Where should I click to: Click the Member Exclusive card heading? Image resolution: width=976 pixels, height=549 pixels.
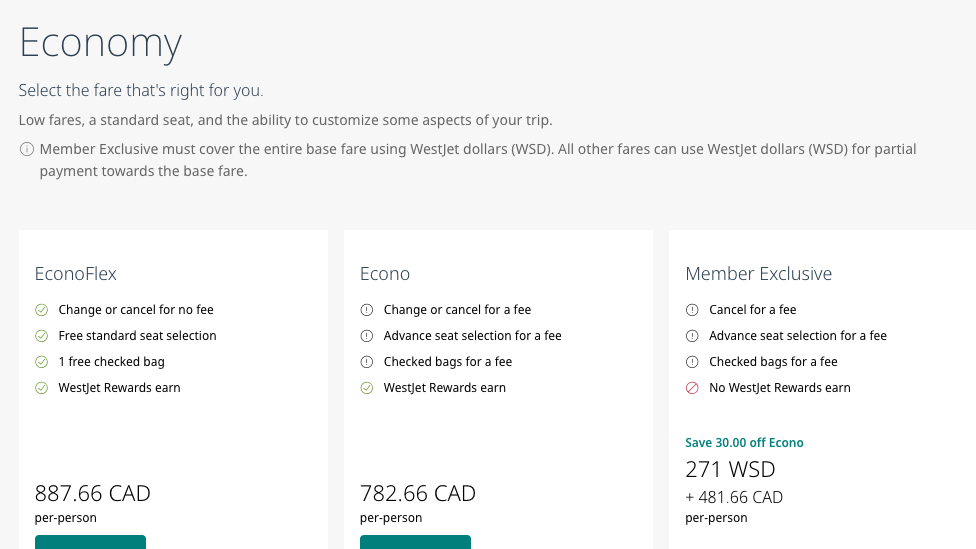(x=758, y=273)
